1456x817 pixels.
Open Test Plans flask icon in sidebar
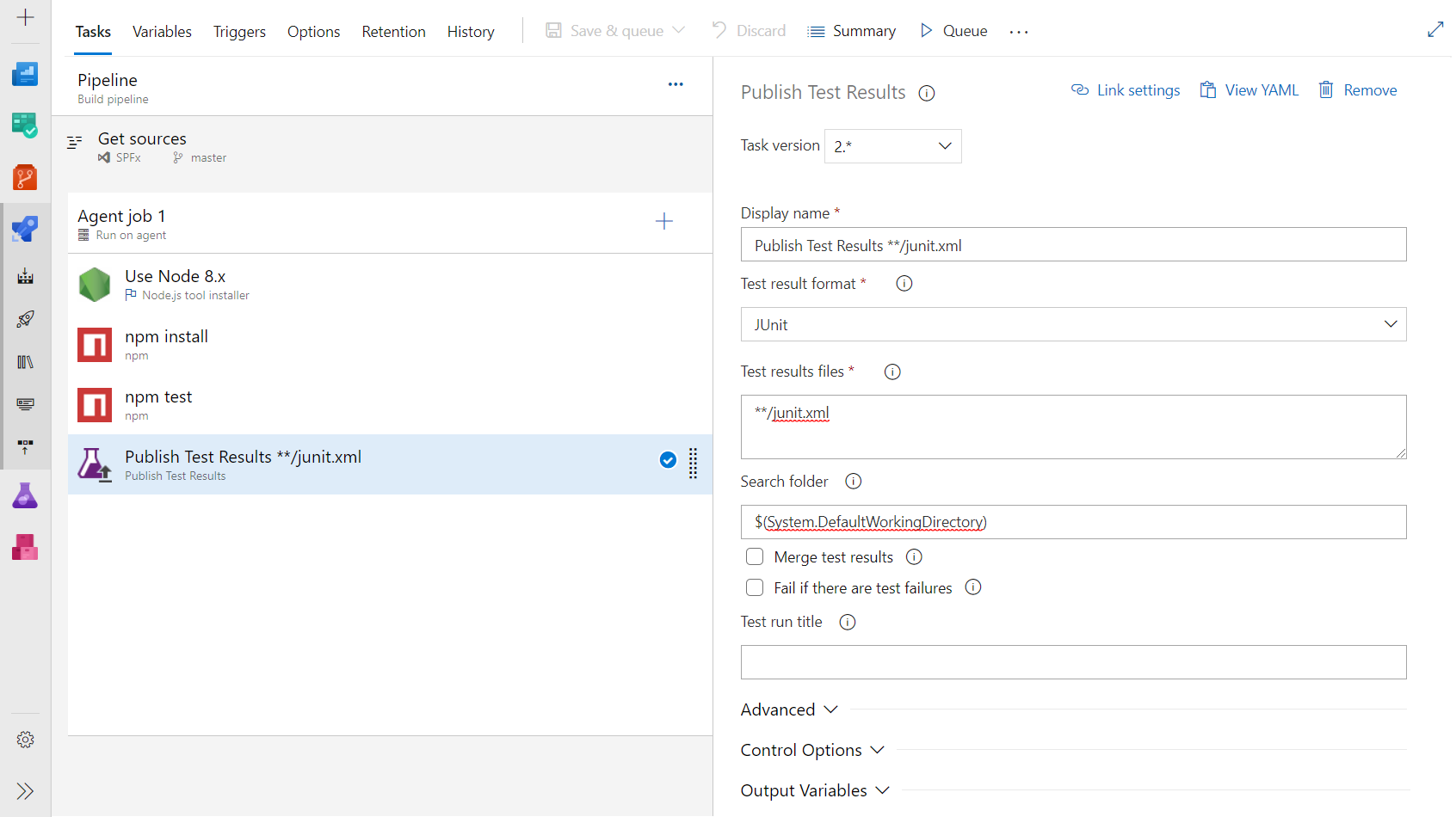point(25,495)
